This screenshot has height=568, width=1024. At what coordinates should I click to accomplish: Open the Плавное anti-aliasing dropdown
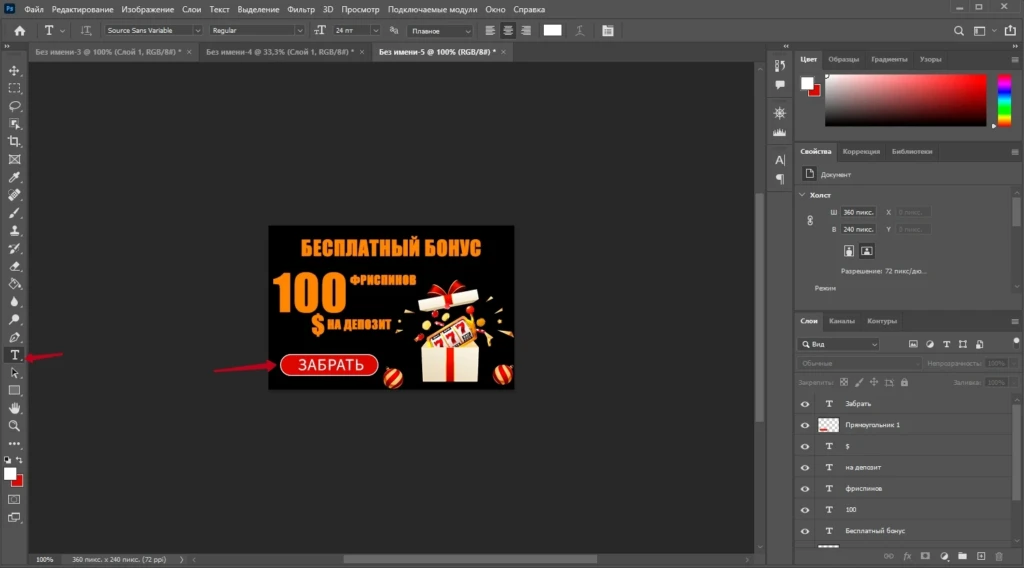pyautogui.click(x=440, y=31)
